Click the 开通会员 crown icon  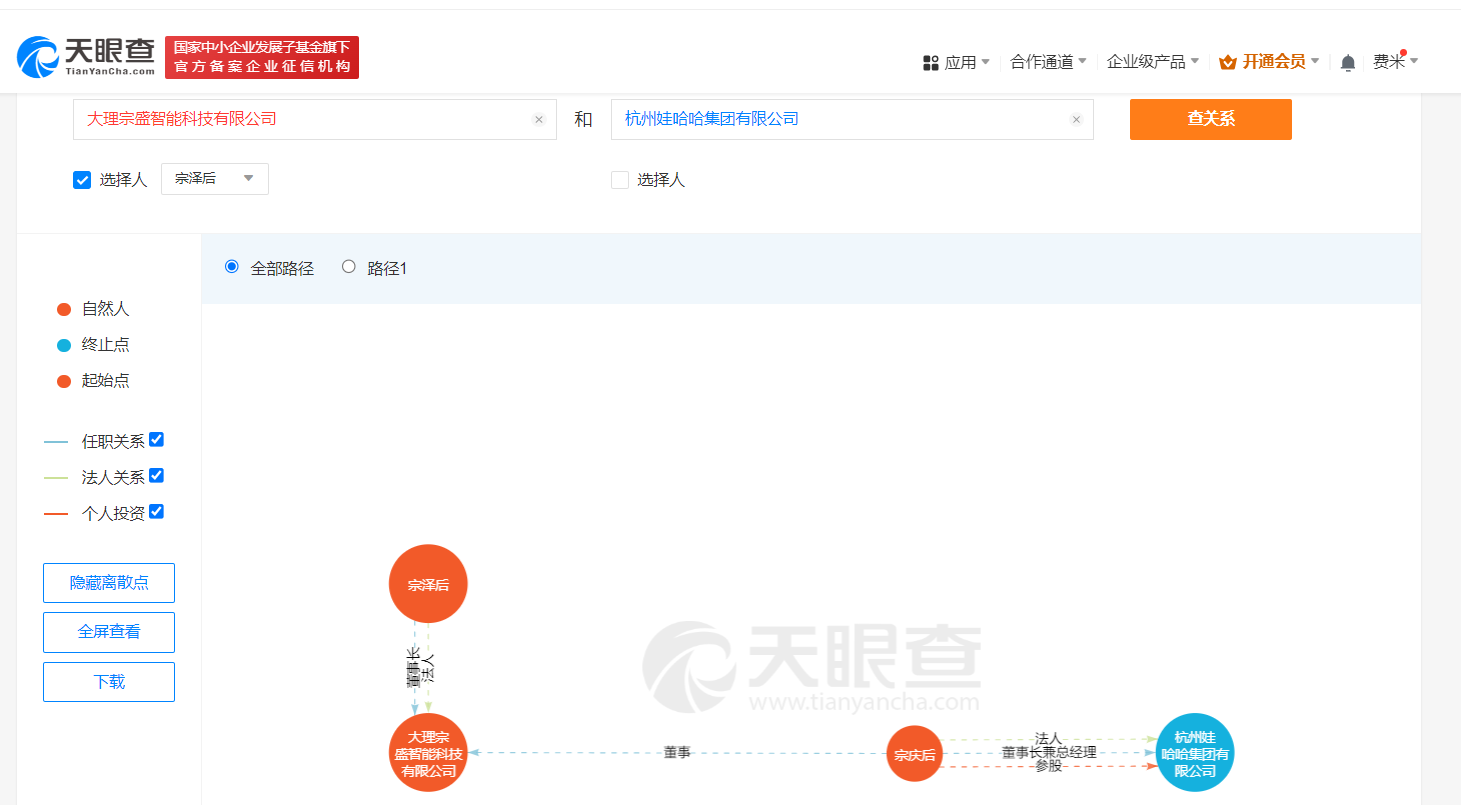coord(1227,61)
